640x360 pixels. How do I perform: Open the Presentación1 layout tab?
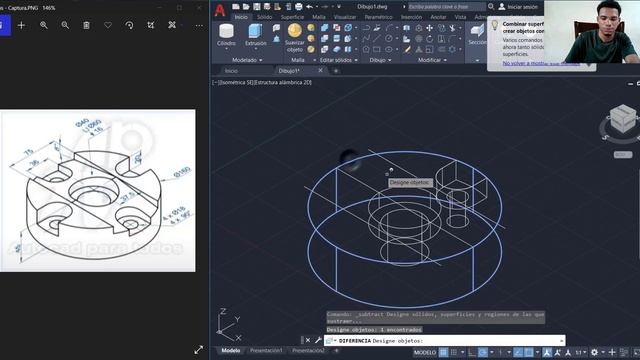[266, 351]
